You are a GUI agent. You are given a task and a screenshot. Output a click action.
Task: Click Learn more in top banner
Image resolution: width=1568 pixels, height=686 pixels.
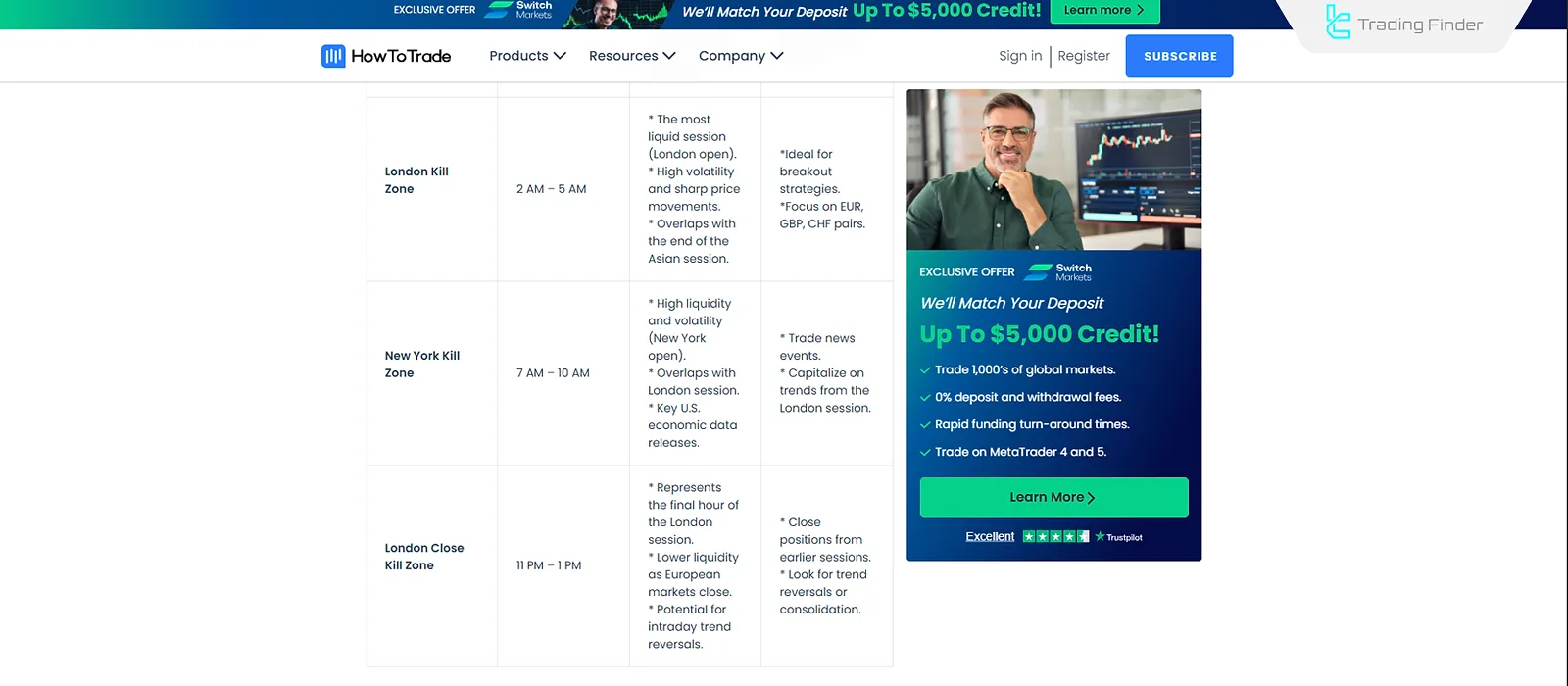click(x=1104, y=10)
